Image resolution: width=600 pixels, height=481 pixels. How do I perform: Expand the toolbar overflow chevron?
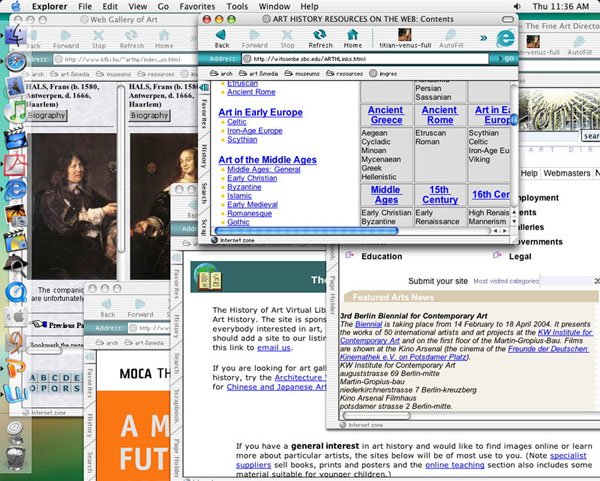[484, 38]
